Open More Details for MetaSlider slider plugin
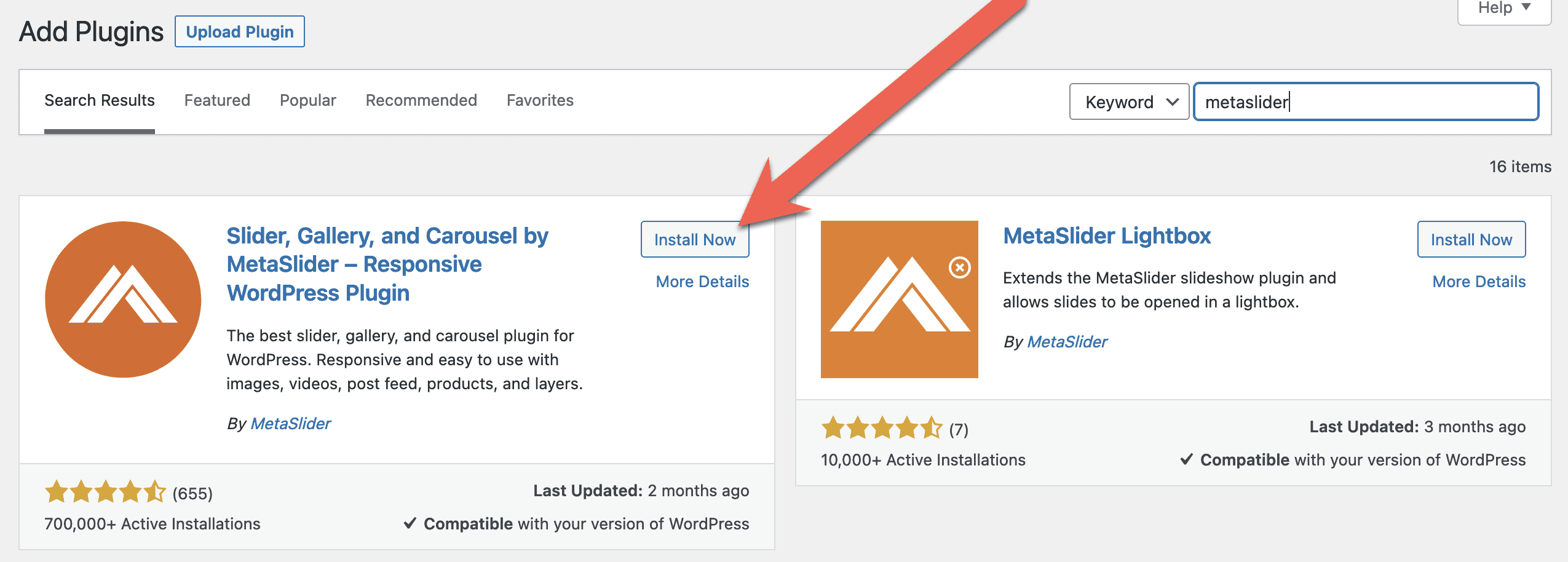This screenshot has width=1568, height=562. click(x=702, y=282)
